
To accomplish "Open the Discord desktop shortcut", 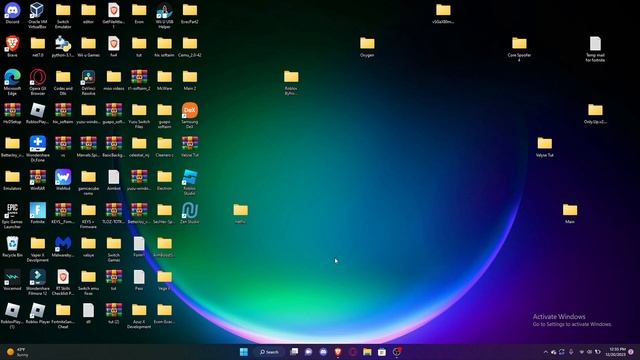I will [12, 13].
